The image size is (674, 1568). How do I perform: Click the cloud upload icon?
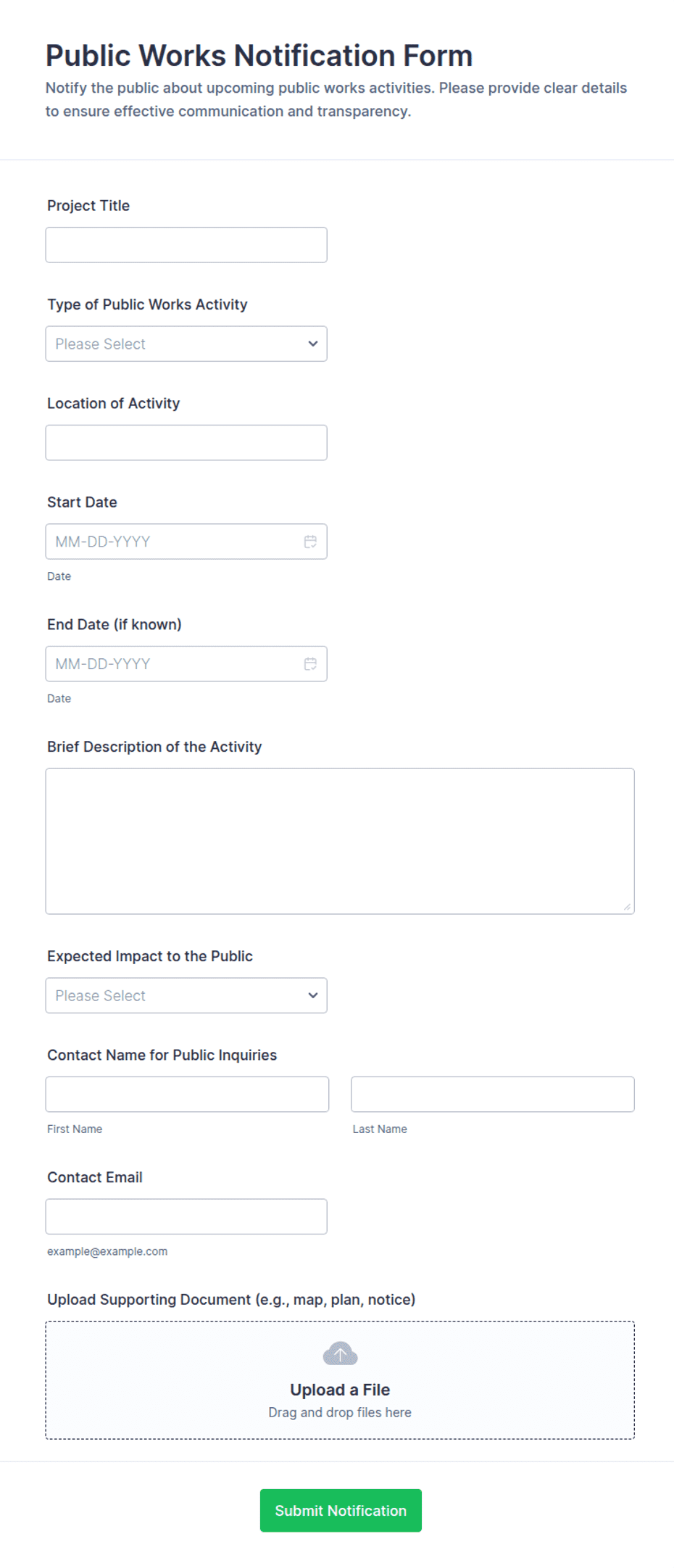(340, 1353)
